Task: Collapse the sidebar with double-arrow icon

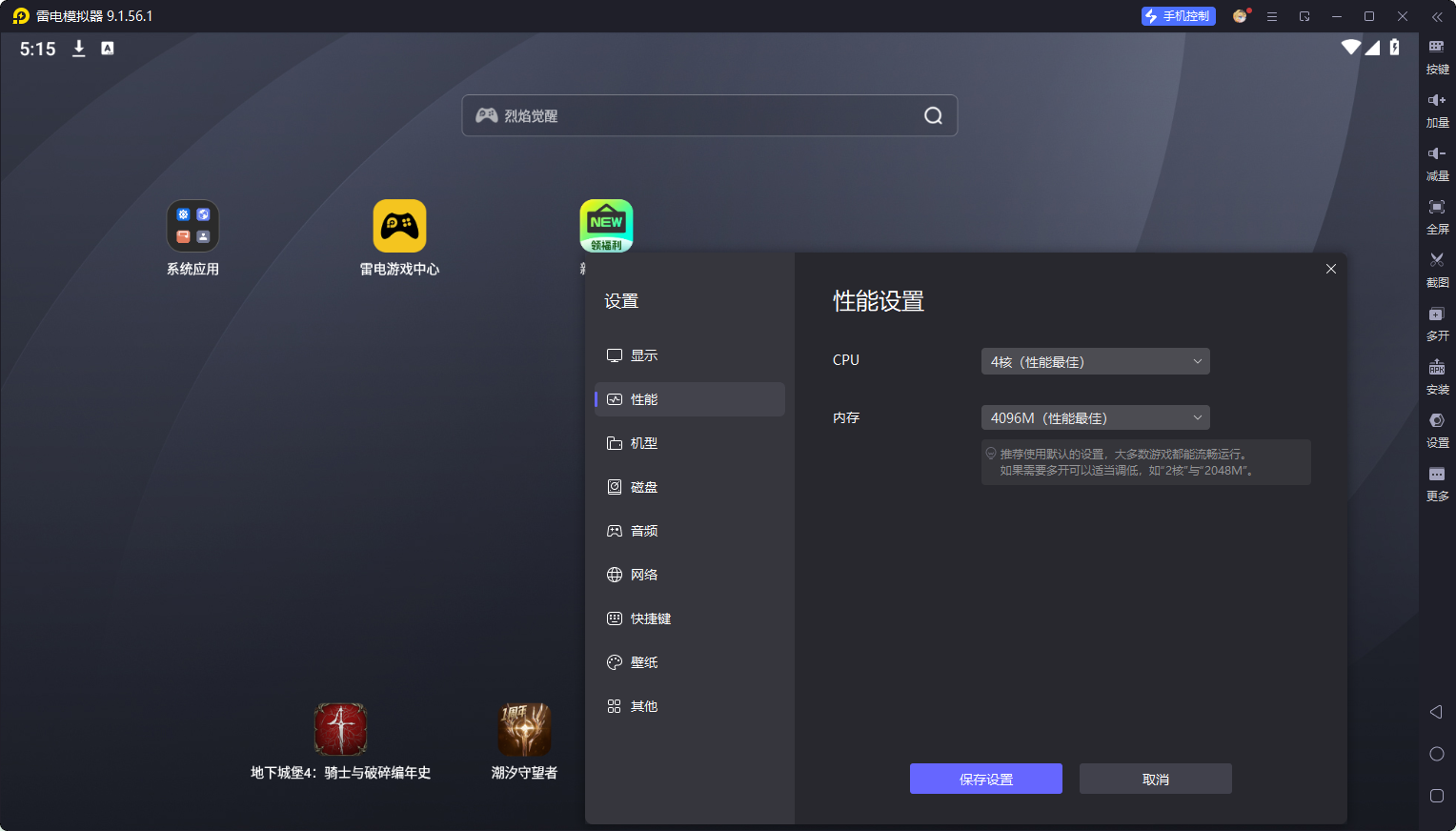Action: (x=1437, y=16)
